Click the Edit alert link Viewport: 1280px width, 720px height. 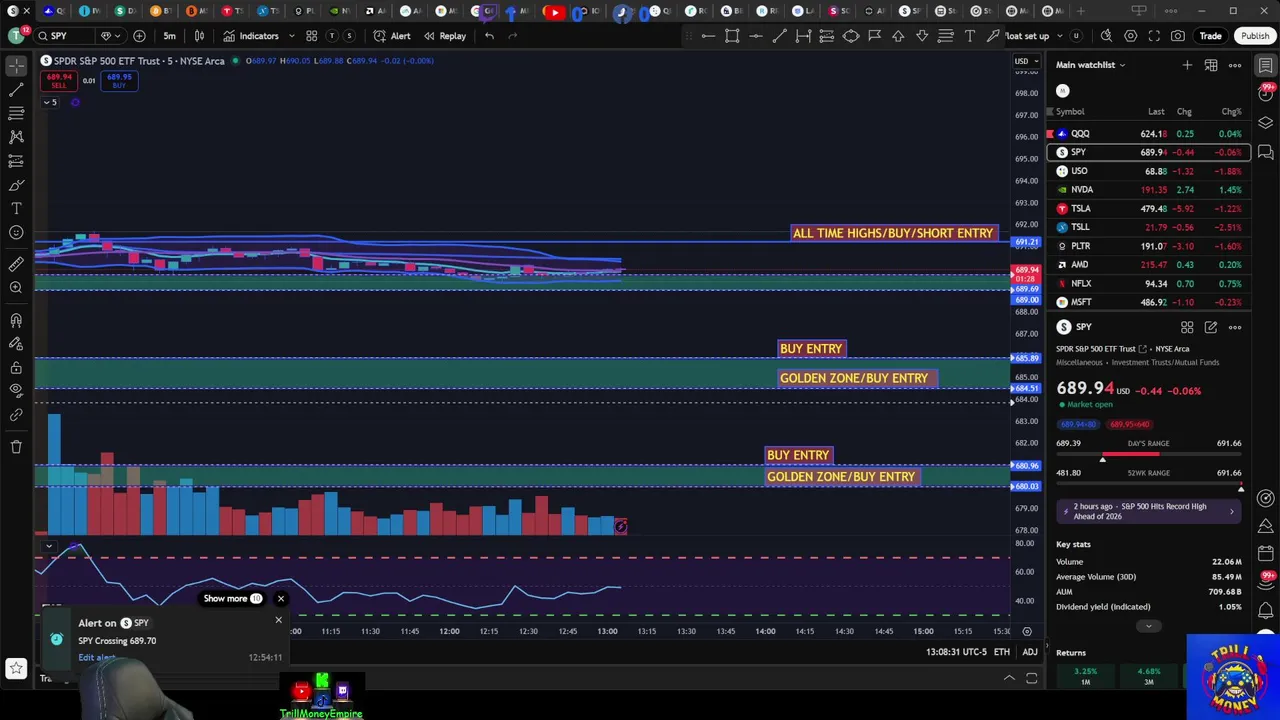pos(97,658)
